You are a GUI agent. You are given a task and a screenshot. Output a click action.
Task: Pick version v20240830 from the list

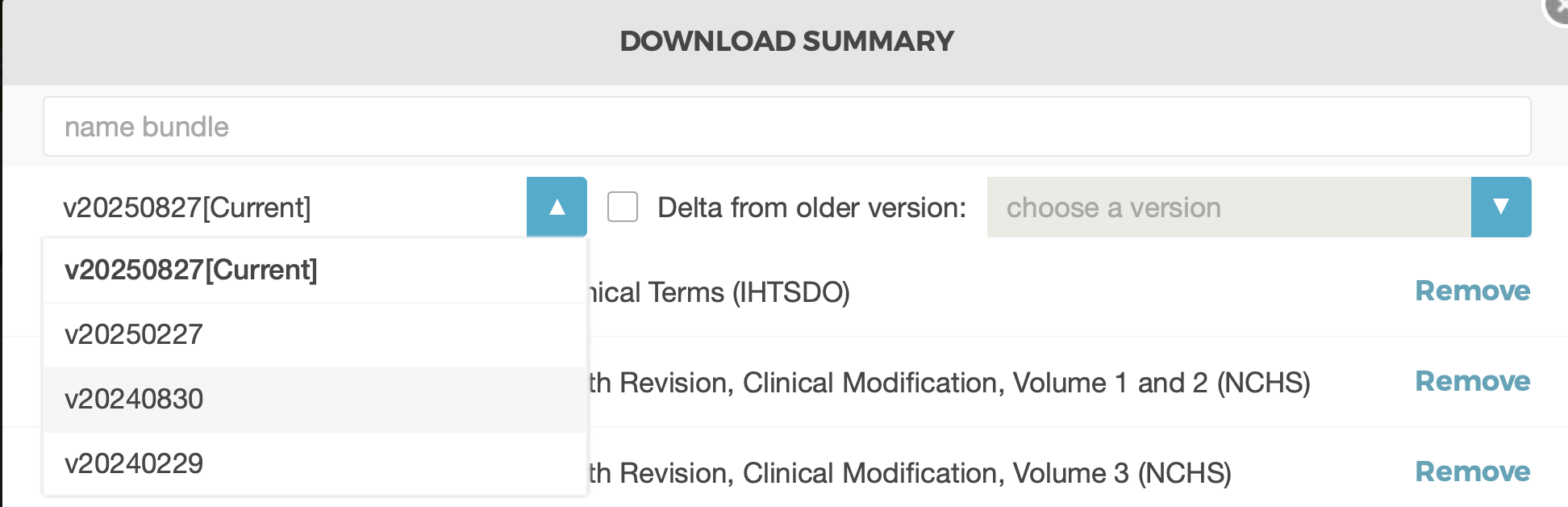click(134, 400)
